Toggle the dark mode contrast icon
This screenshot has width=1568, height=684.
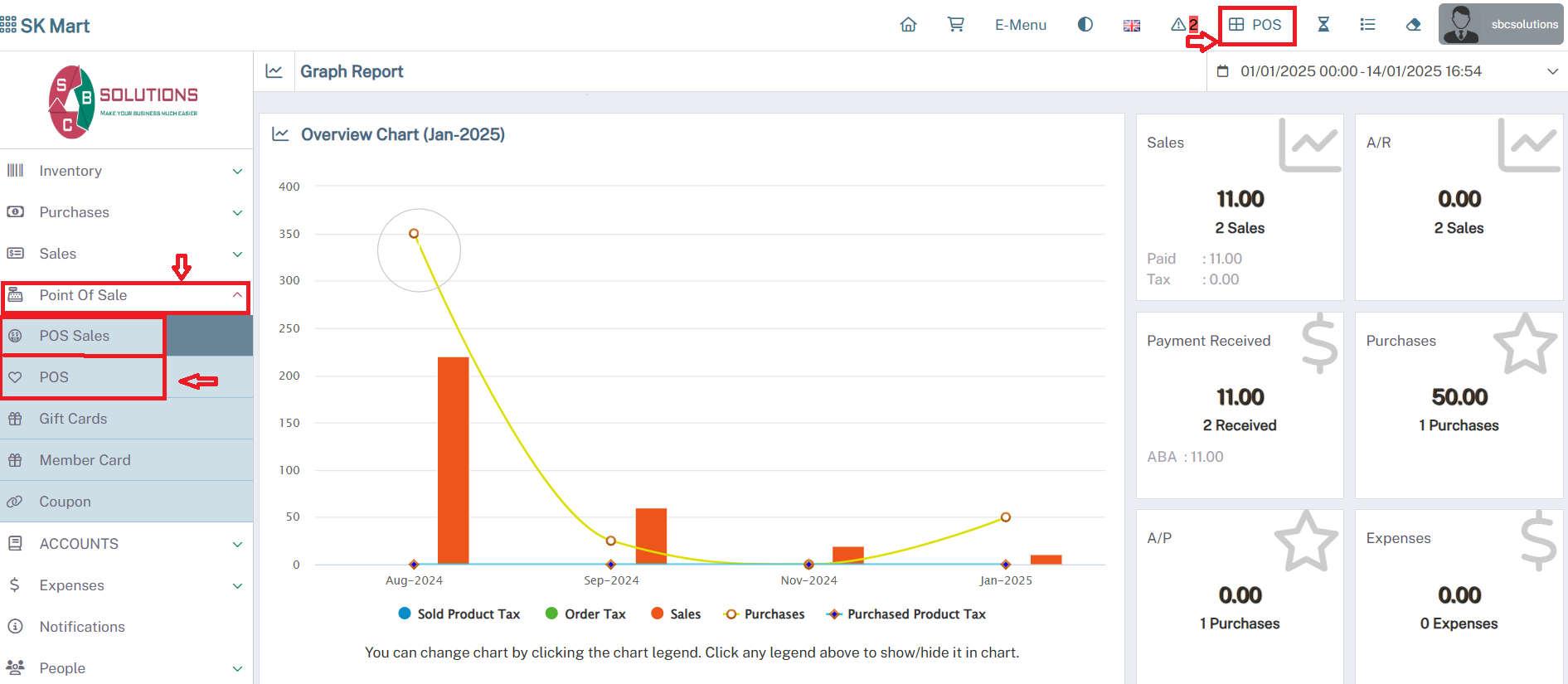pyautogui.click(x=1085, y=25)
